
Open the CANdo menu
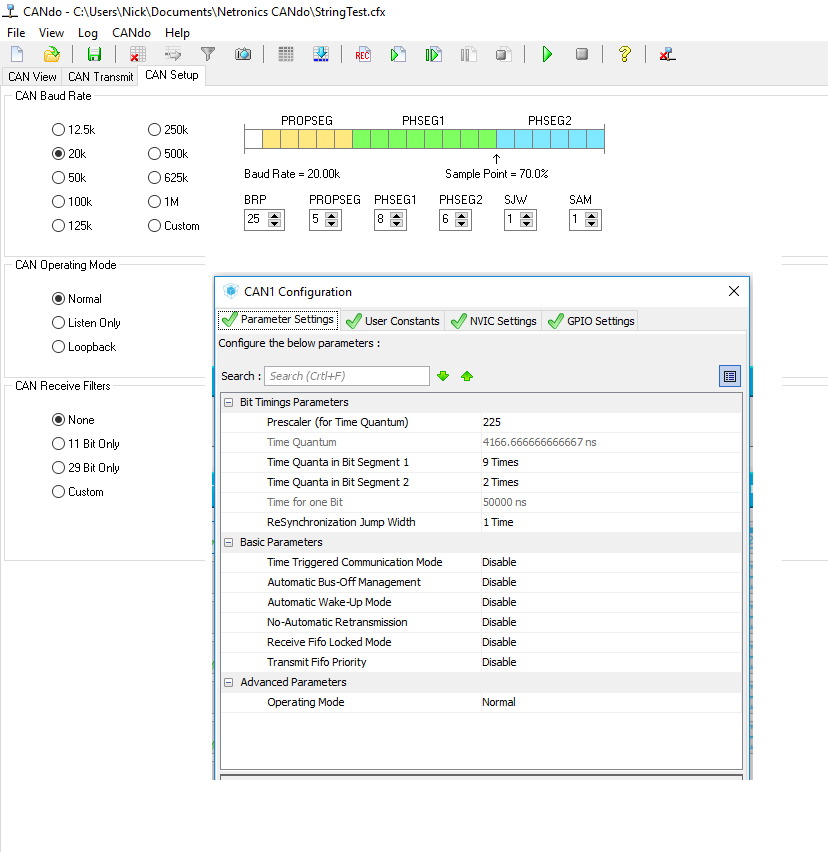131,33
